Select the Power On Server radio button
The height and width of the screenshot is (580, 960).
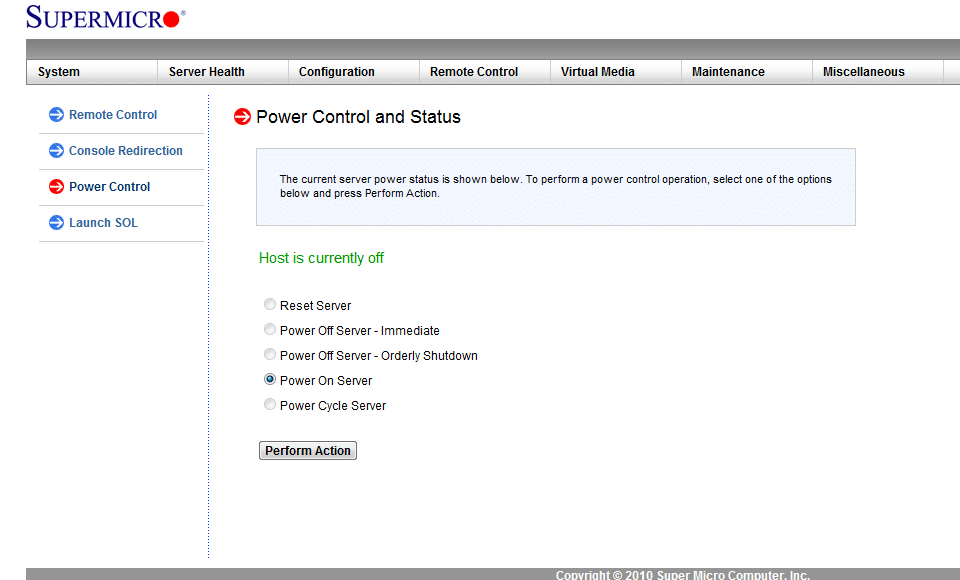[270, 380]
